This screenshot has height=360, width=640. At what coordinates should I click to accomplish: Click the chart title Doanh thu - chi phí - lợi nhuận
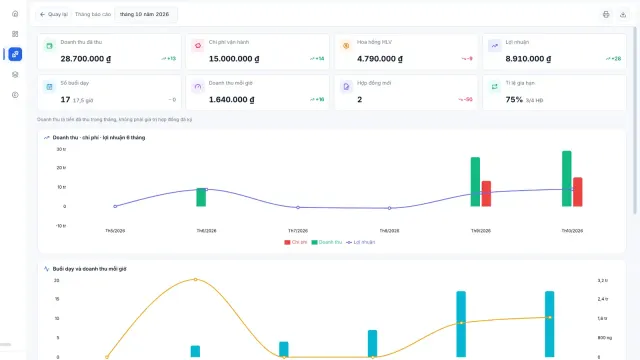[99, 138]
